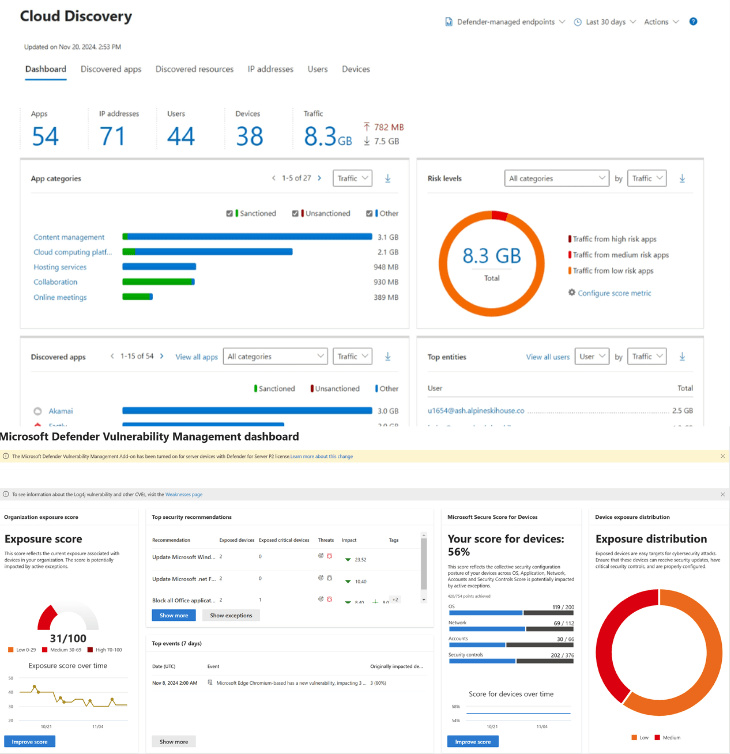
Task: Dismiss the yellow Defender add-on banner
Action: click(722, 456)
